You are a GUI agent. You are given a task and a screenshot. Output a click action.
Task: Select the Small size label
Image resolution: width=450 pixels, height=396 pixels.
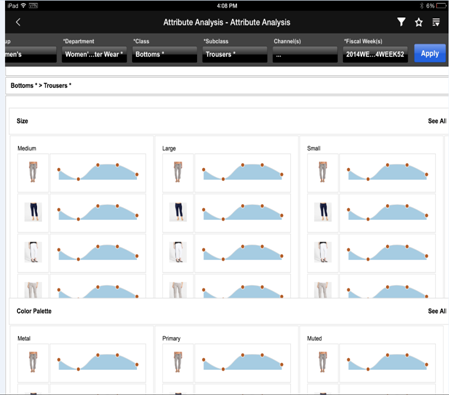pyautogui.click(x=314, y=148)
